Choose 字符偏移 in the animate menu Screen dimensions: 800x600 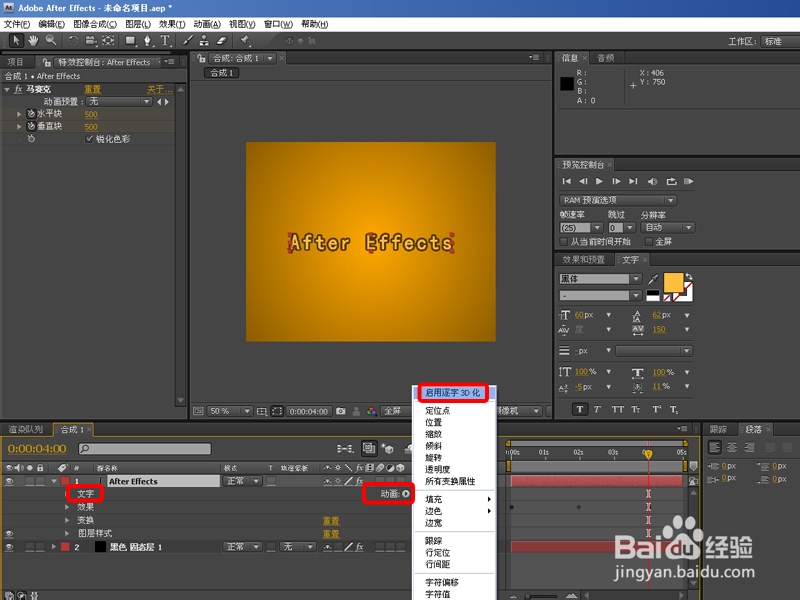click(x=442, y=582)
